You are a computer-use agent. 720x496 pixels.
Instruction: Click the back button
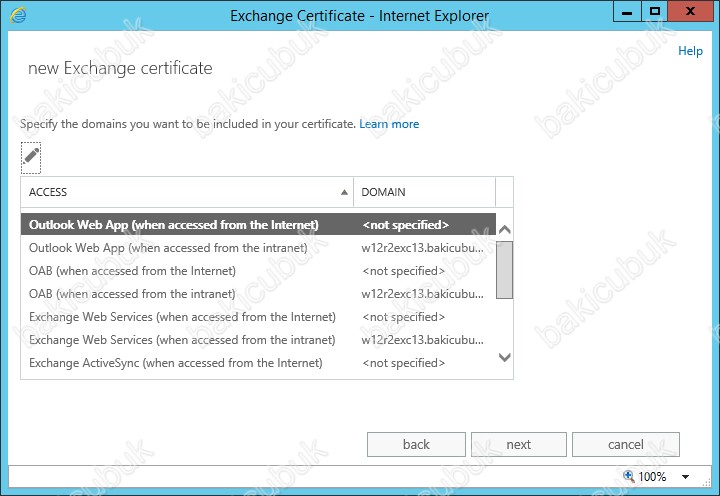(x=416, y=444)
